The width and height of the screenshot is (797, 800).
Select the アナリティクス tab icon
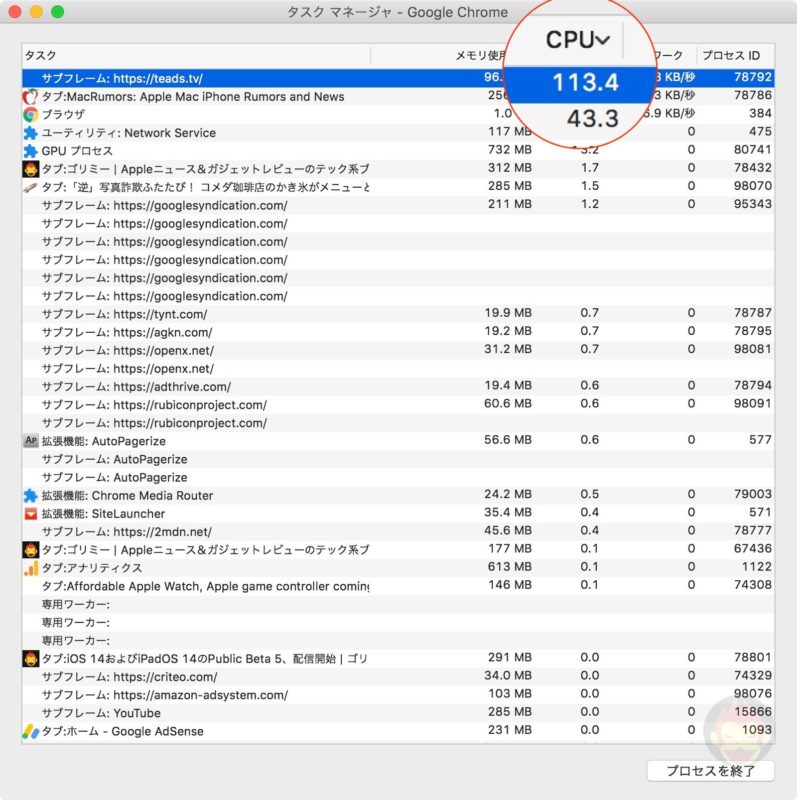(30, 568)
